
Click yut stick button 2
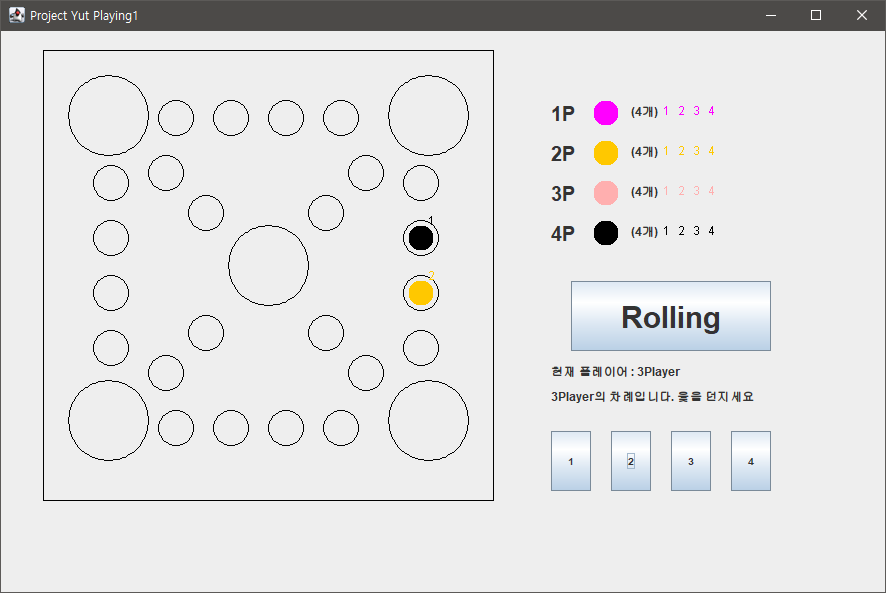[630, 461]
